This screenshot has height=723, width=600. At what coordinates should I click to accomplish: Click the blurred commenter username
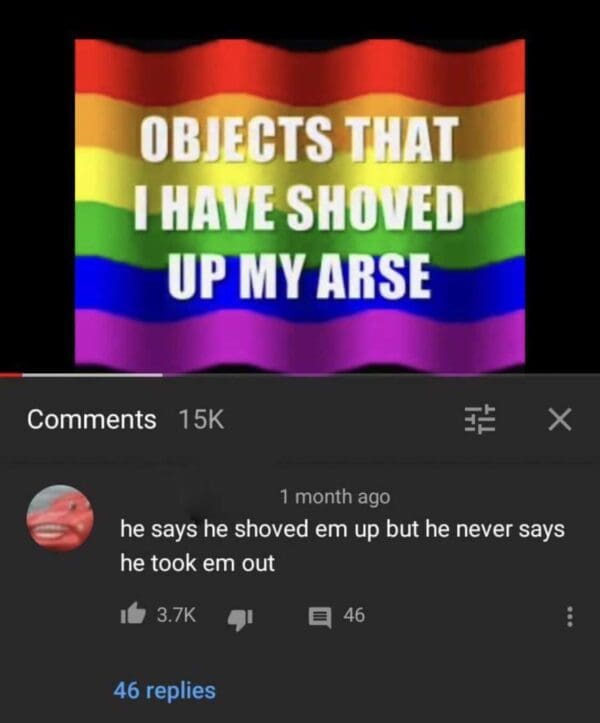pyautogui.click(x=196, y=497)
